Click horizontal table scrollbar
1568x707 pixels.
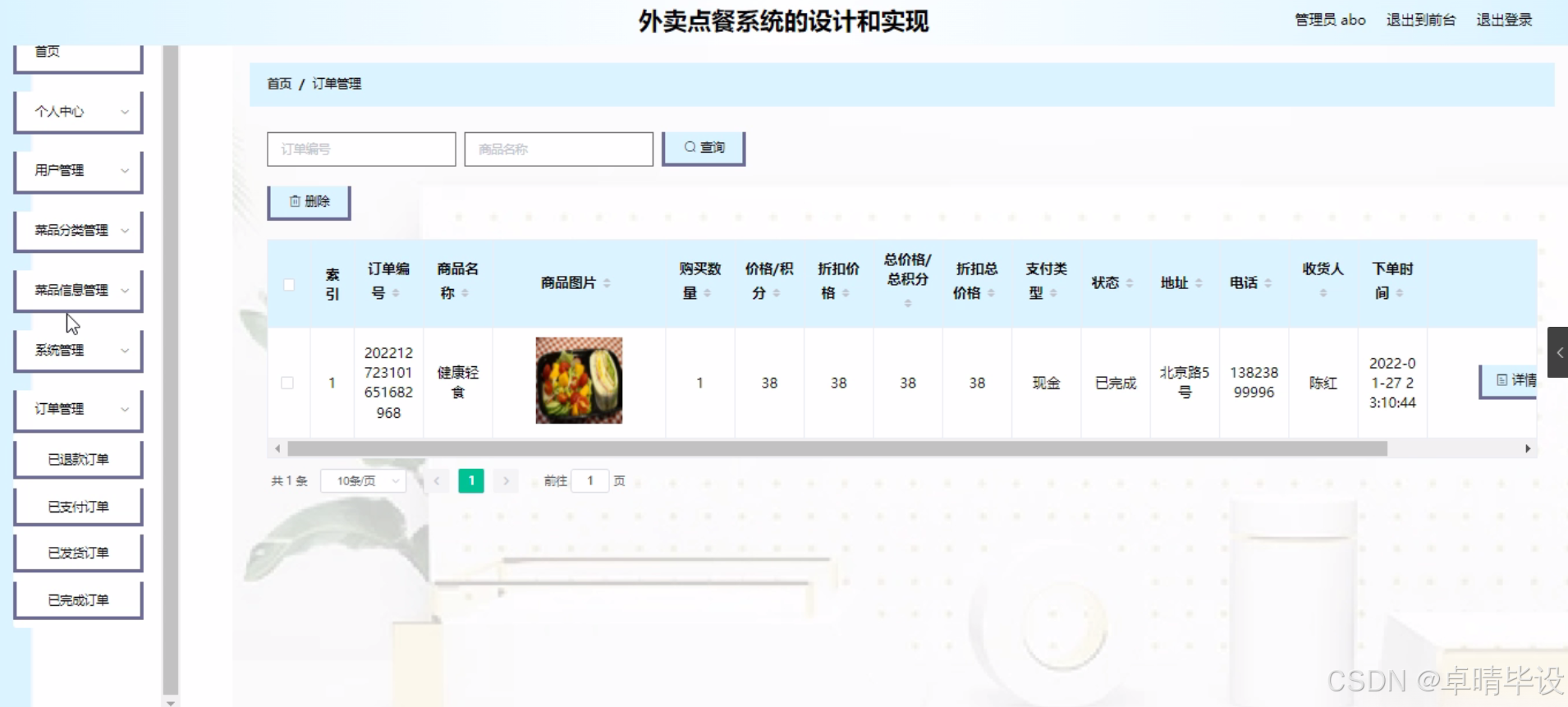(x=837, y=448)
